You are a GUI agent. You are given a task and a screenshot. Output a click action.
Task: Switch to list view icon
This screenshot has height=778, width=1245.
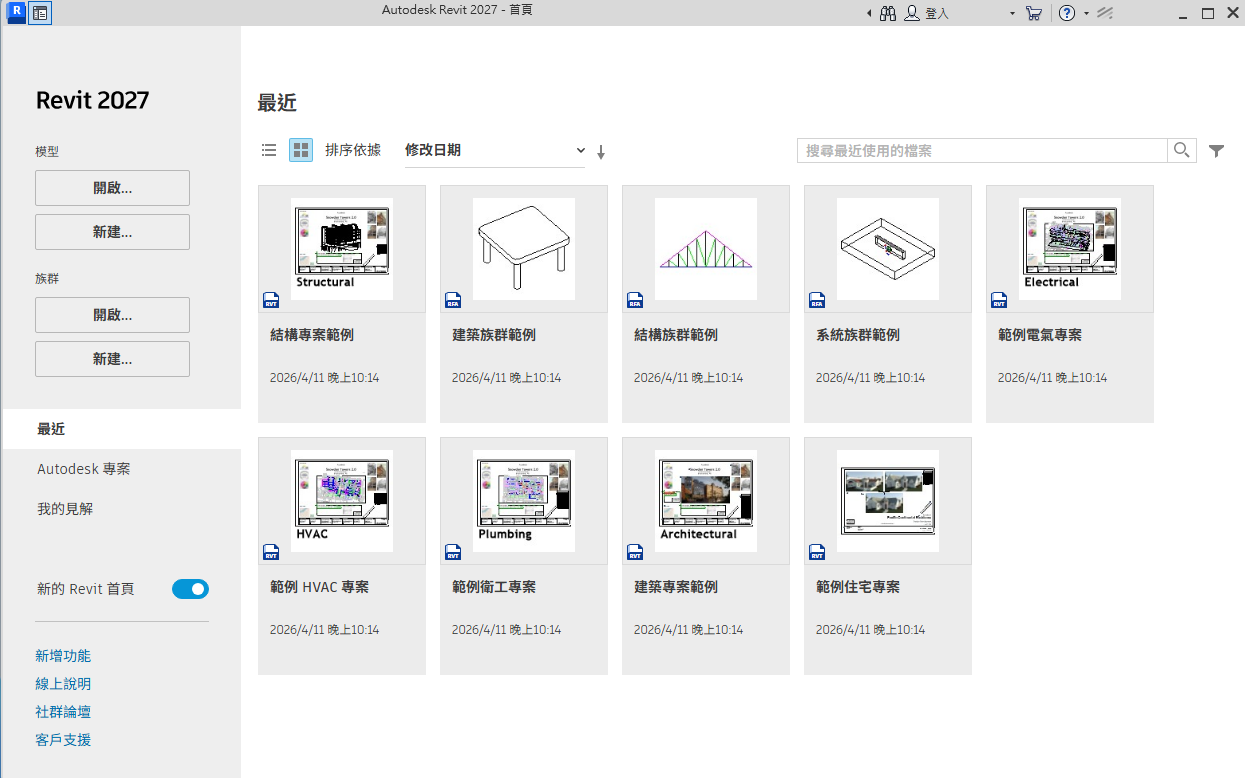269,150
